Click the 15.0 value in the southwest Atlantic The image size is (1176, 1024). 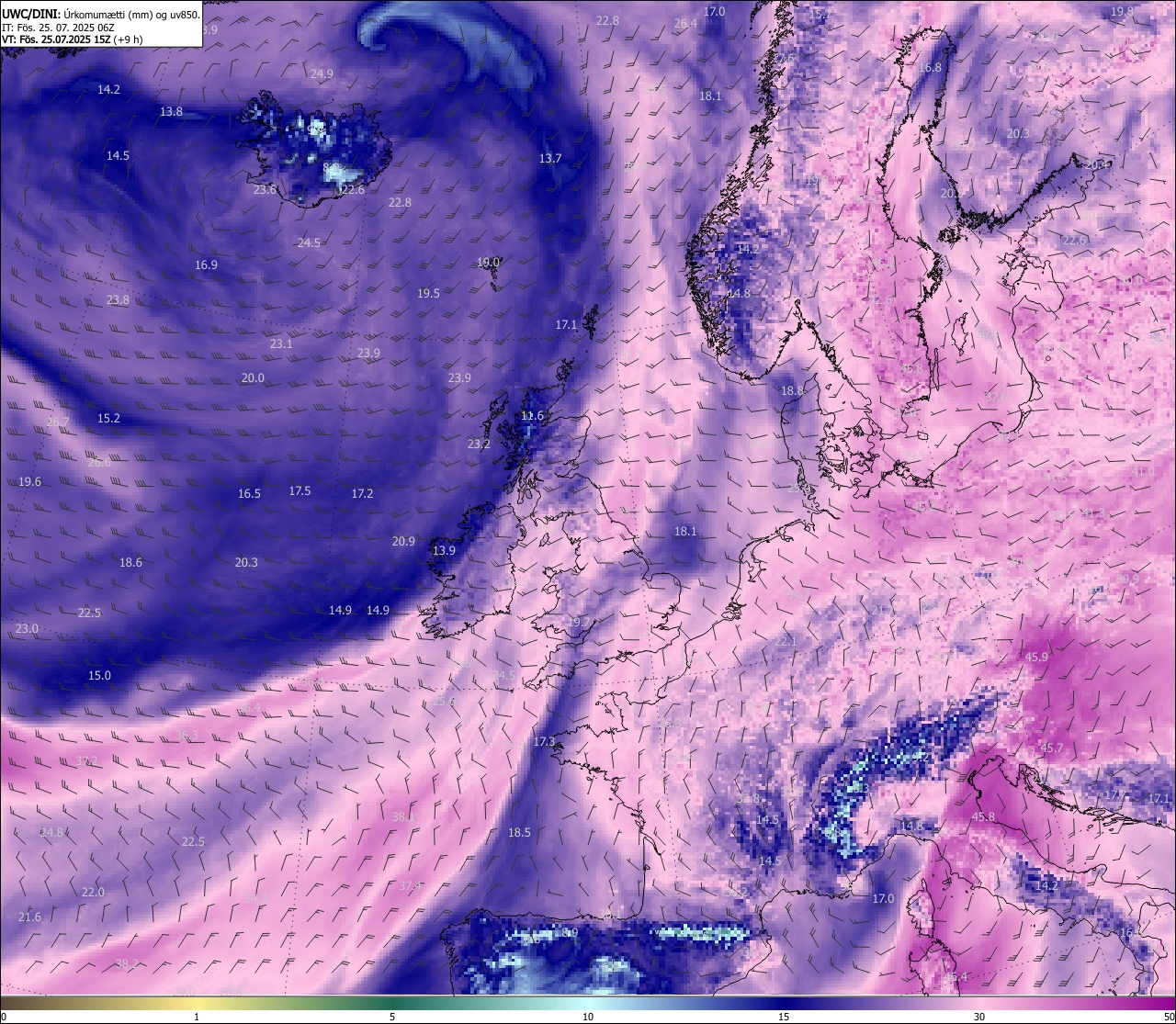(99, 675)
